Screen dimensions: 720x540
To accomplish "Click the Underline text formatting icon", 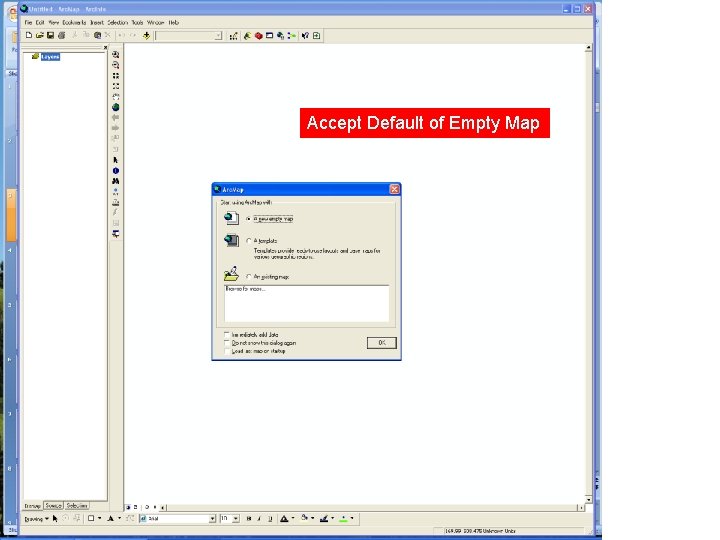I will pos(270,518).
